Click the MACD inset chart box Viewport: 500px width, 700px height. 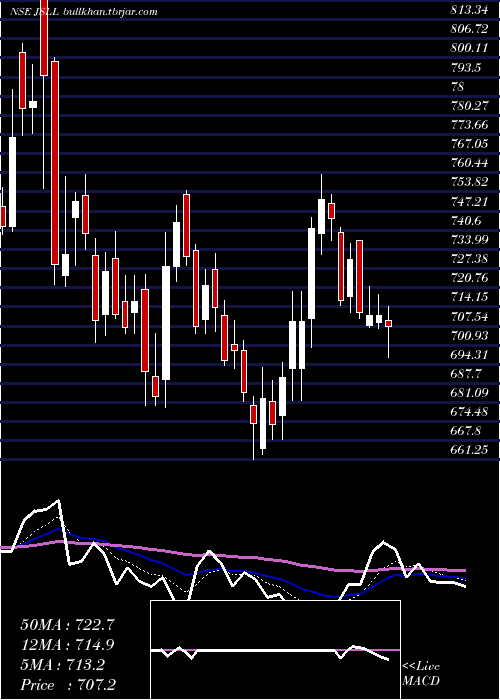(275, 650)
